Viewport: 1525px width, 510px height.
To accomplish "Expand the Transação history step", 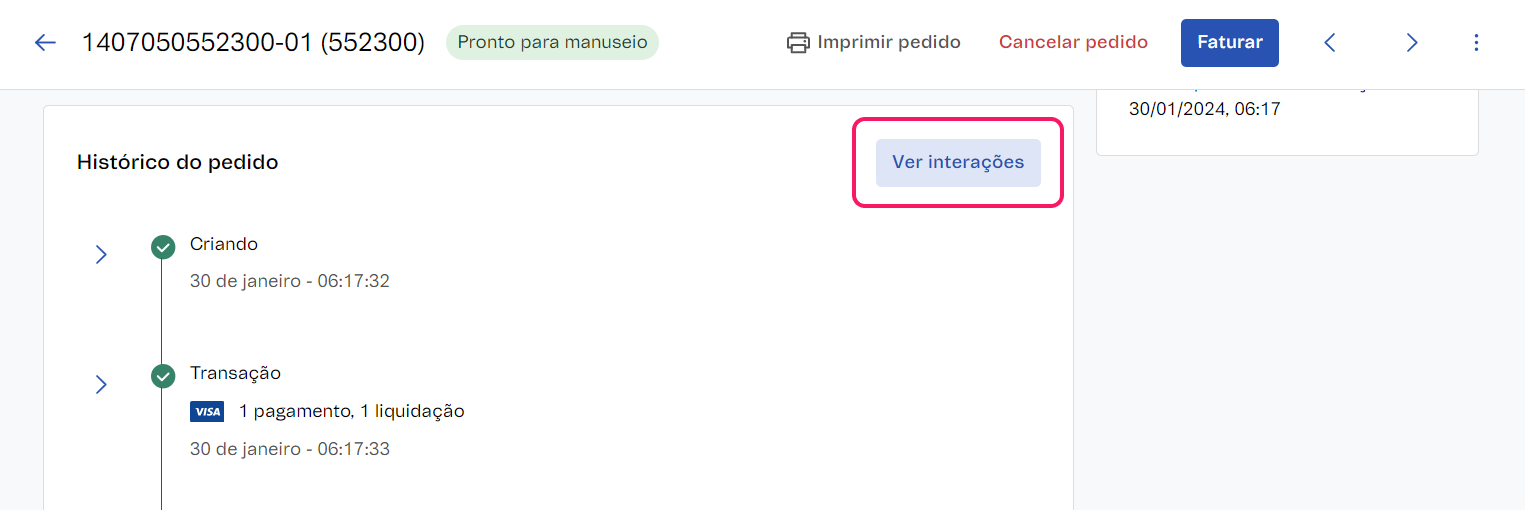I will point(101,384).
